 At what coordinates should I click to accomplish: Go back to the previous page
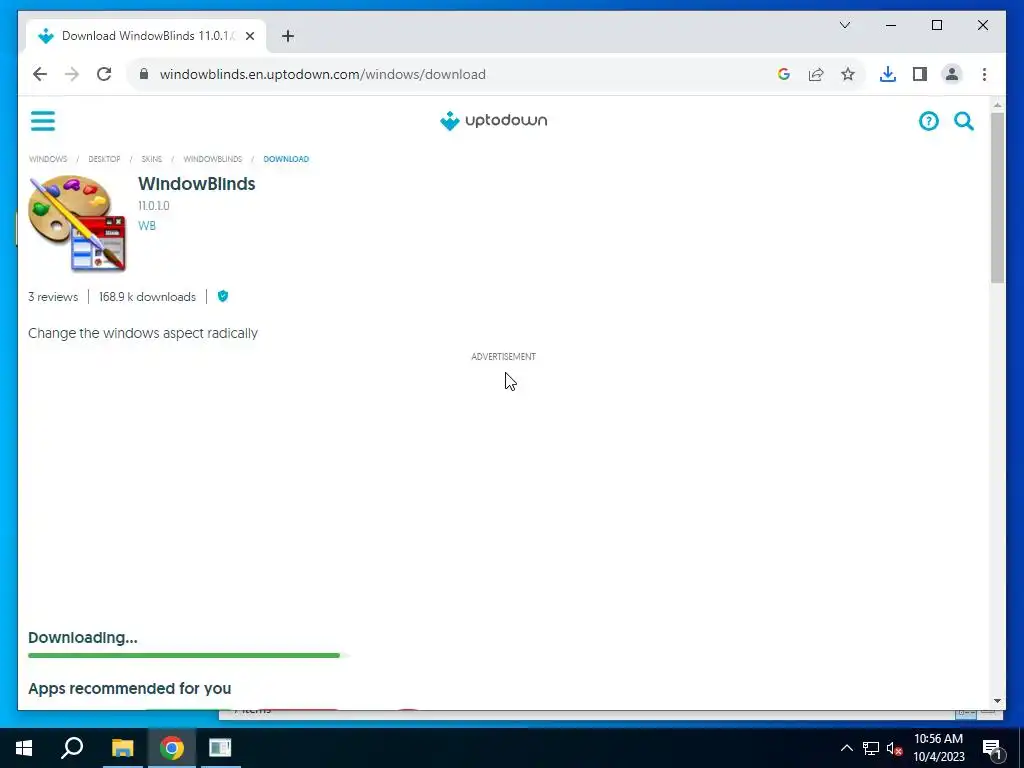tap(40, 74)
